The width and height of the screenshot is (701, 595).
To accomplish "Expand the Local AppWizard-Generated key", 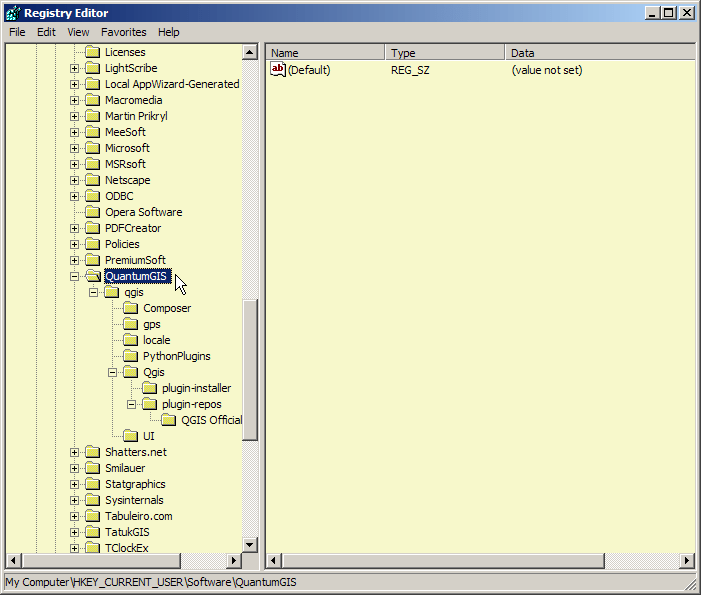I will 74,84.
